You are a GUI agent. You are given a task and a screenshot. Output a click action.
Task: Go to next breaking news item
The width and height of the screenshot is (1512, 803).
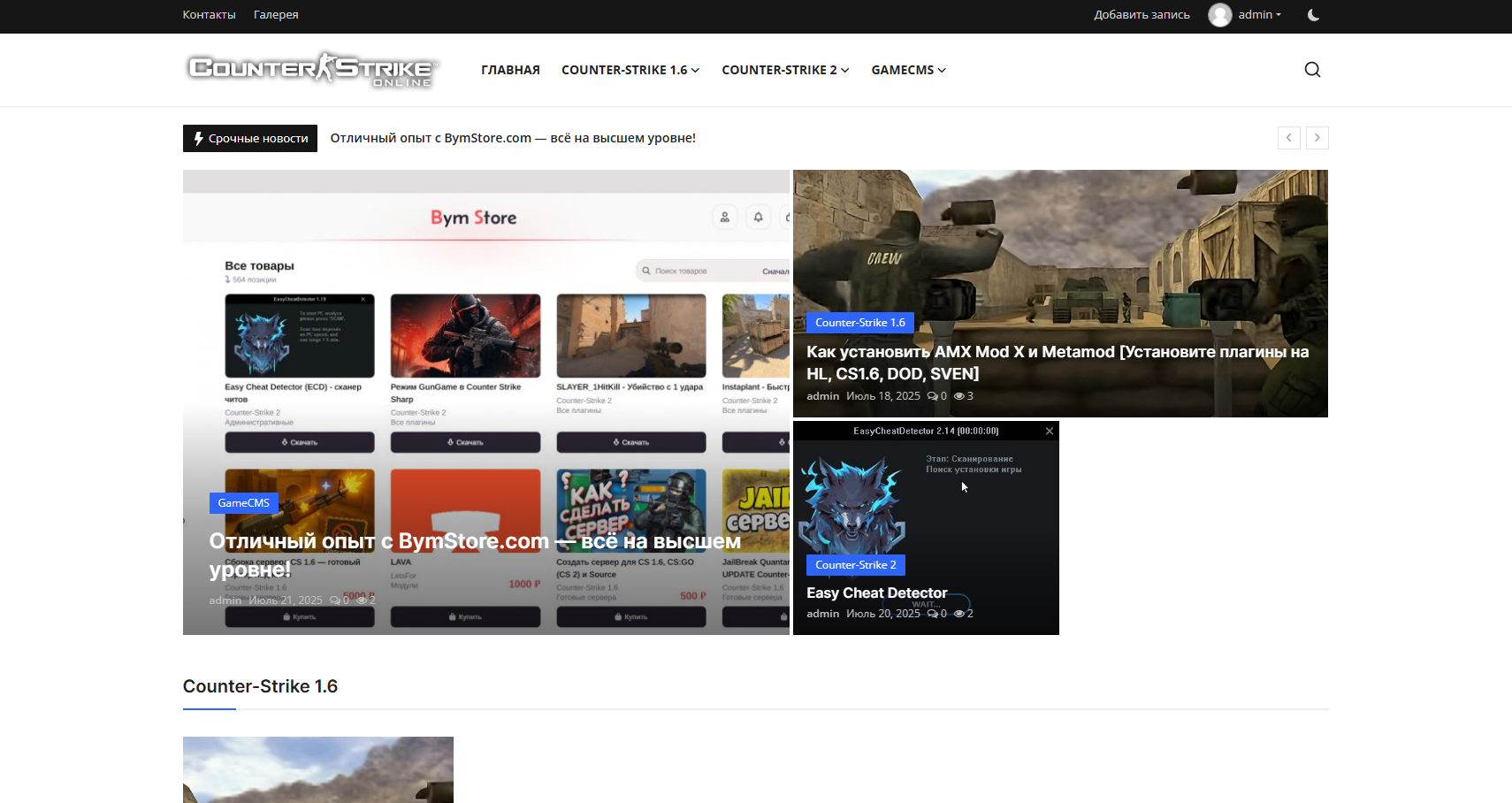pos(1317,138)
